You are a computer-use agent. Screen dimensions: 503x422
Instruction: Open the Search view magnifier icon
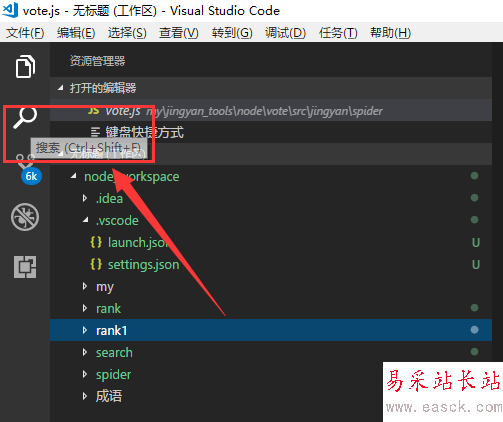click(25, 117)
